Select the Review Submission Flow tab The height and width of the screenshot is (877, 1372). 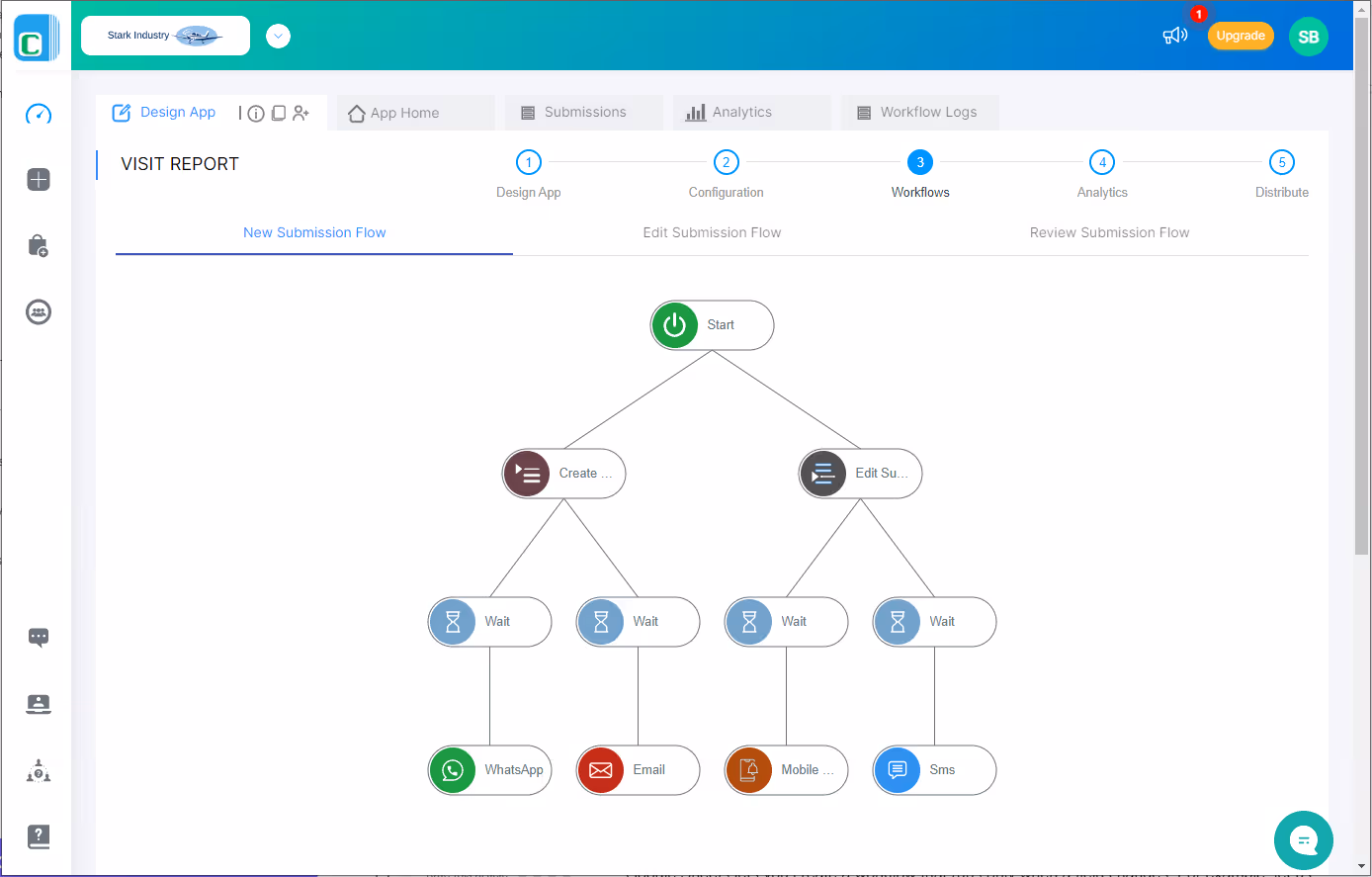1109,233
